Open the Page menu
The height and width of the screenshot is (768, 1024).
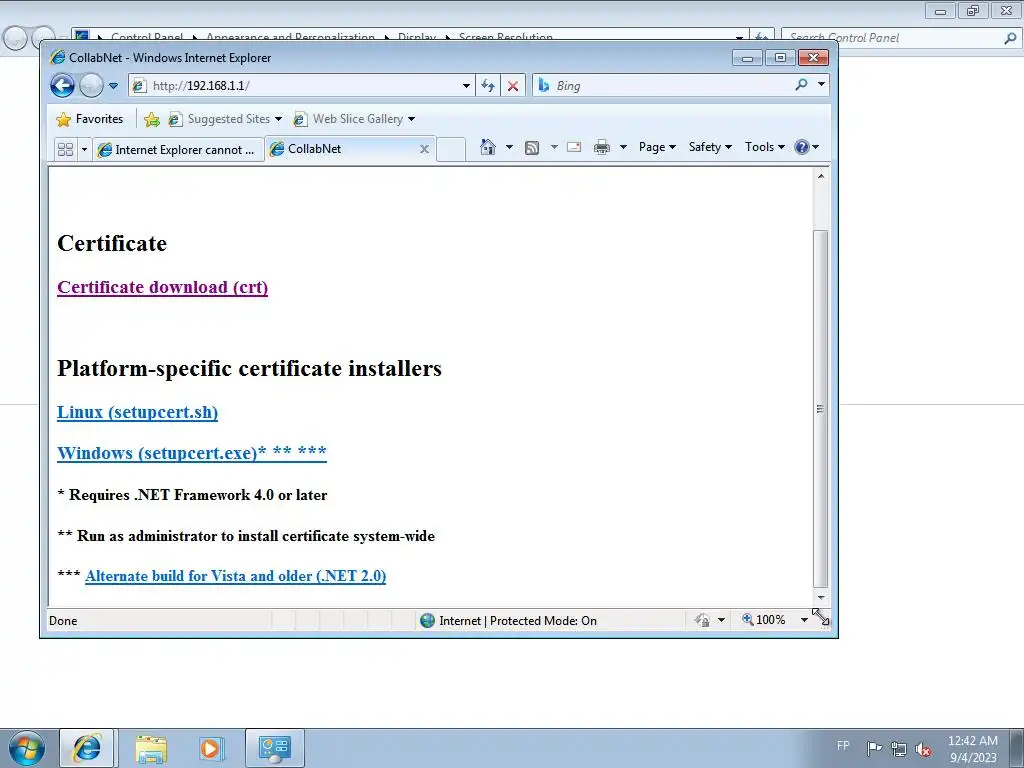click(x=657, y=147)
